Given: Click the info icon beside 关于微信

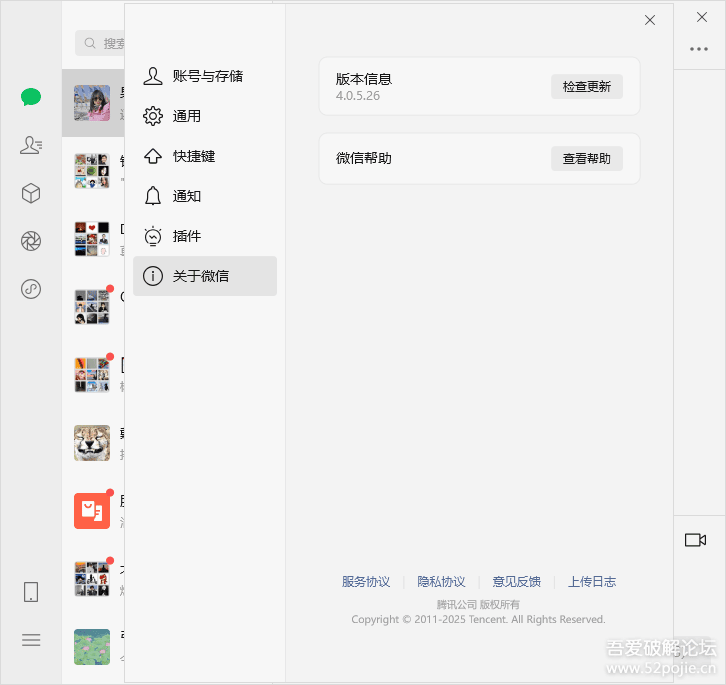Looking at the screenshot, I should pos(153,276).
